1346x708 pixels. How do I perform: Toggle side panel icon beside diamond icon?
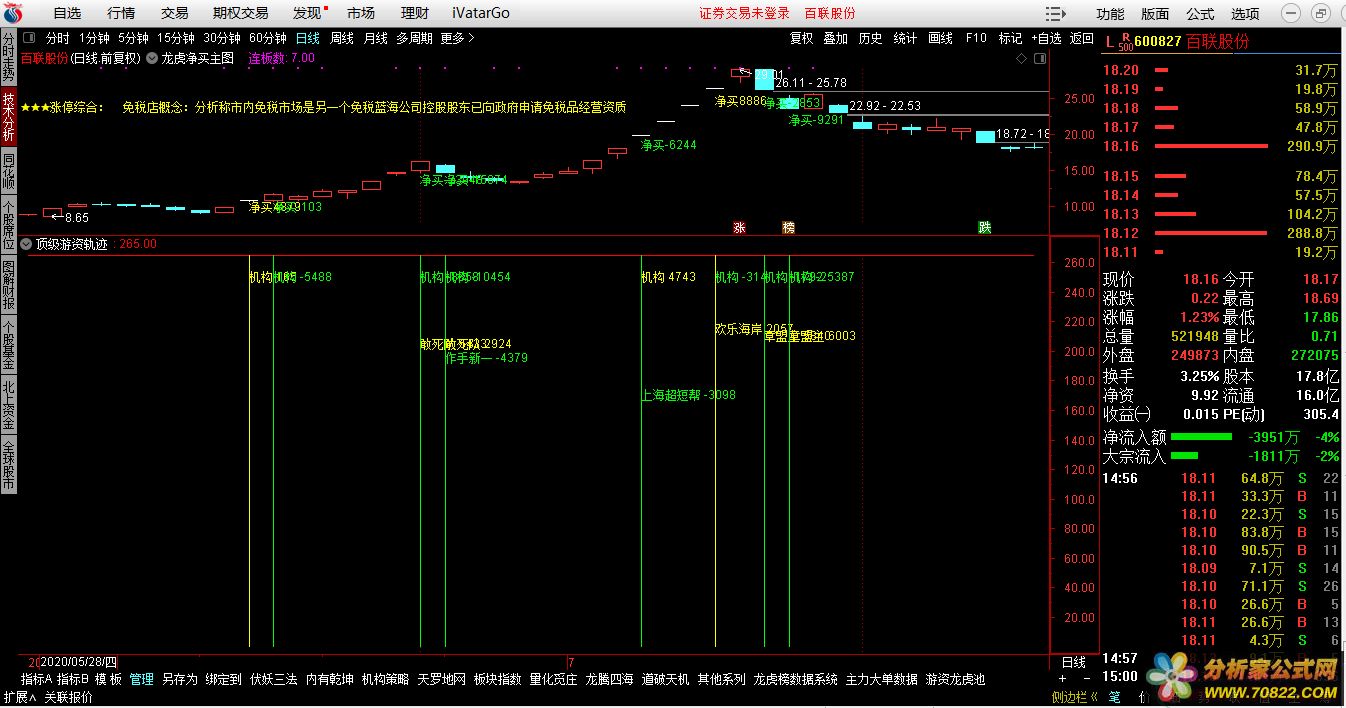pos(1038,58)
